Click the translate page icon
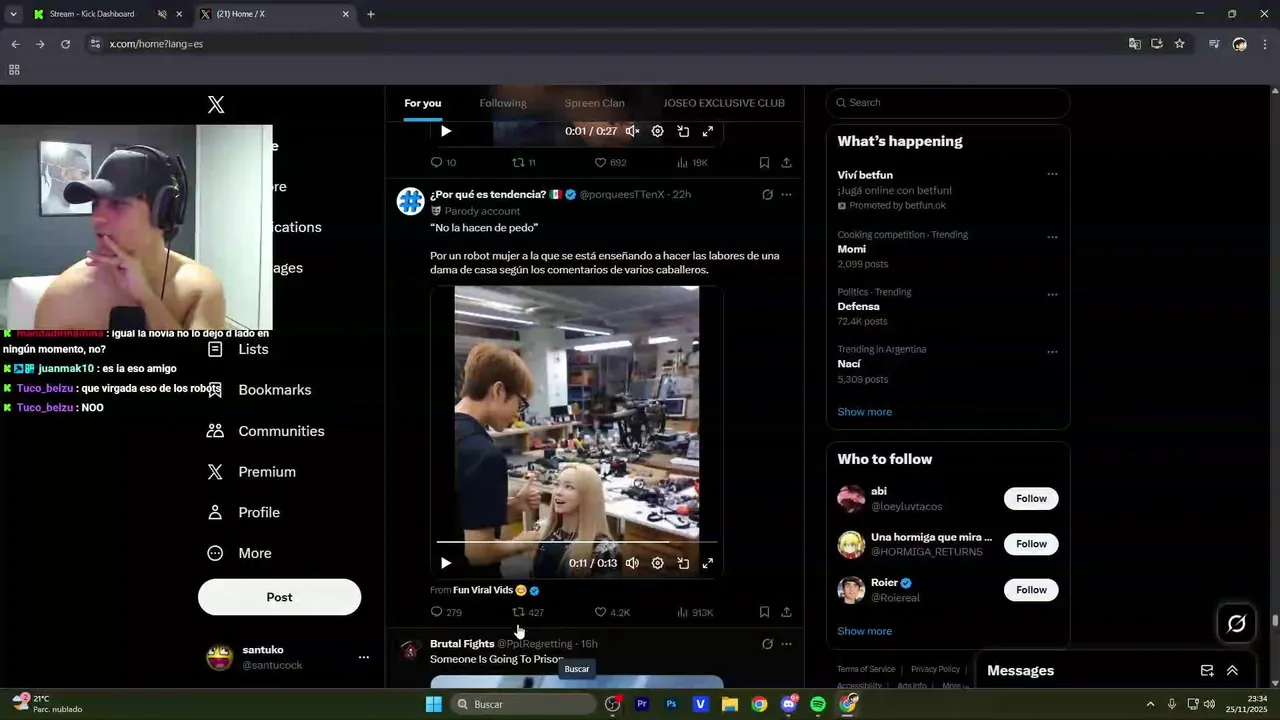Viewport: 1280px width, 720px height. (x=1134, y=44)
